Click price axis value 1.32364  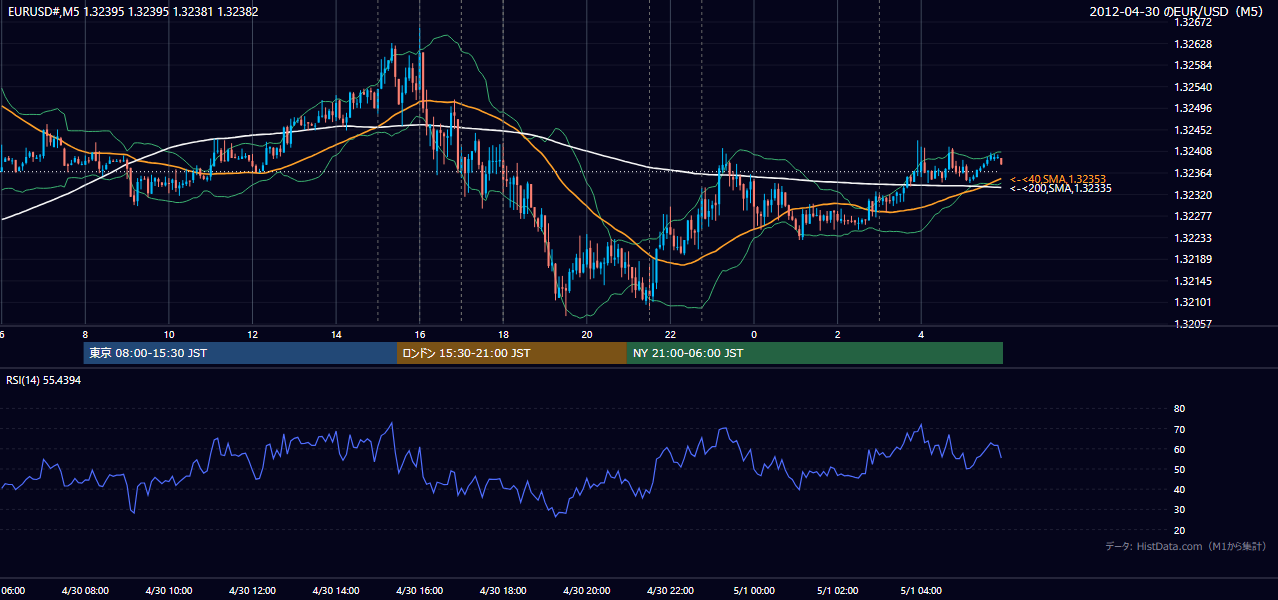1192,173
